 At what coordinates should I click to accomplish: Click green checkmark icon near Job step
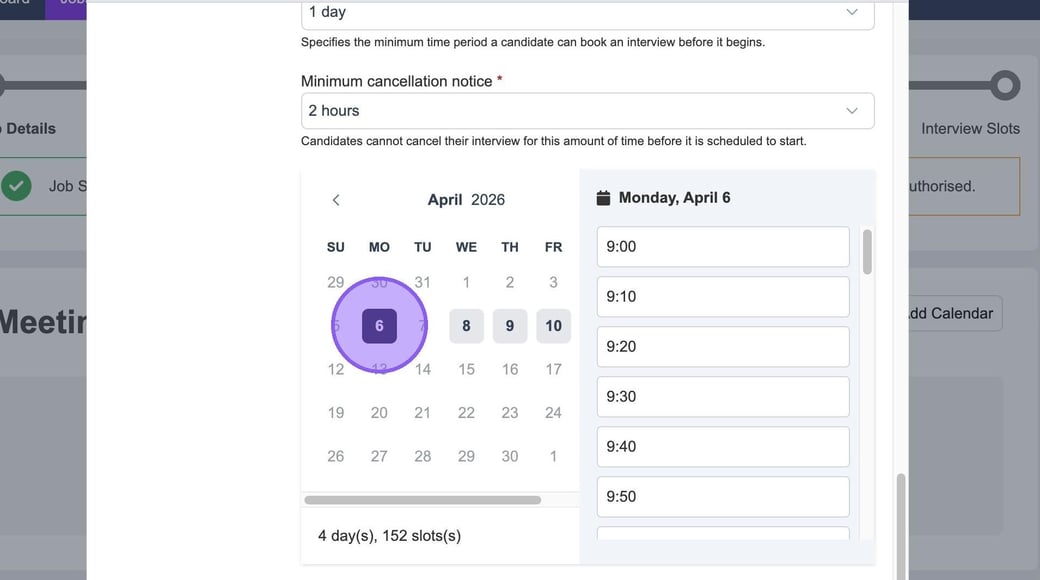pos(16,186)
